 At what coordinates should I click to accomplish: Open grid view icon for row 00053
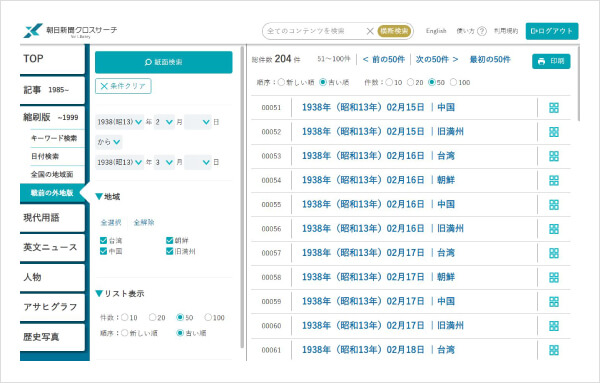click(x=554, y=156)
